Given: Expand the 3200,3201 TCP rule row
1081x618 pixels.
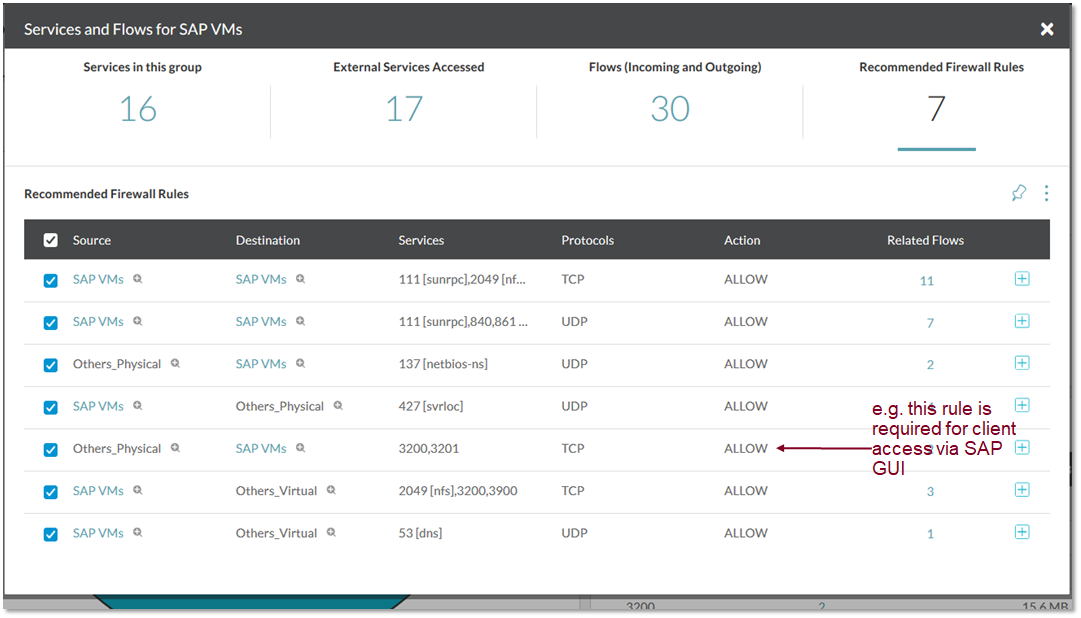Looking at the screenshot, I should (x=1022, y=448).
